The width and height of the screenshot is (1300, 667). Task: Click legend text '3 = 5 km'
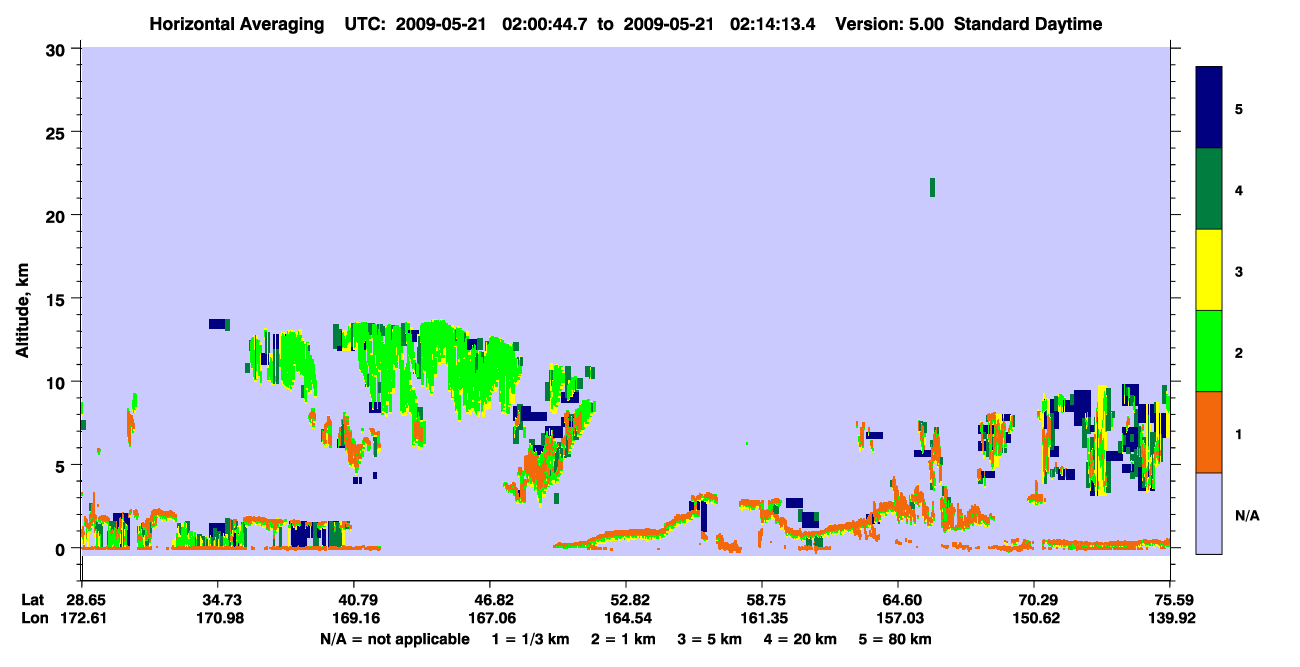[x=709, y=639]
